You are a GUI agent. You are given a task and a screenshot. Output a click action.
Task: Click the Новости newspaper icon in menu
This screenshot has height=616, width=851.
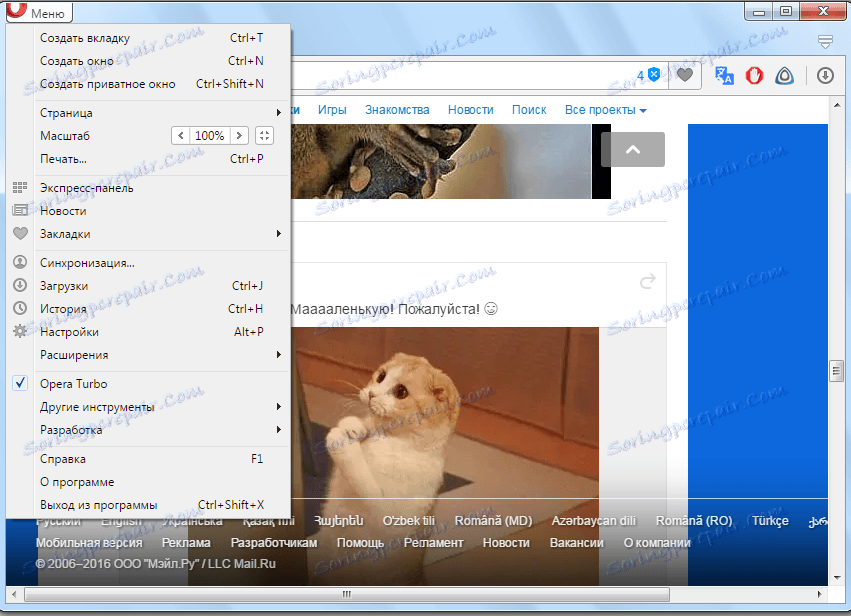tap(20, 210)
